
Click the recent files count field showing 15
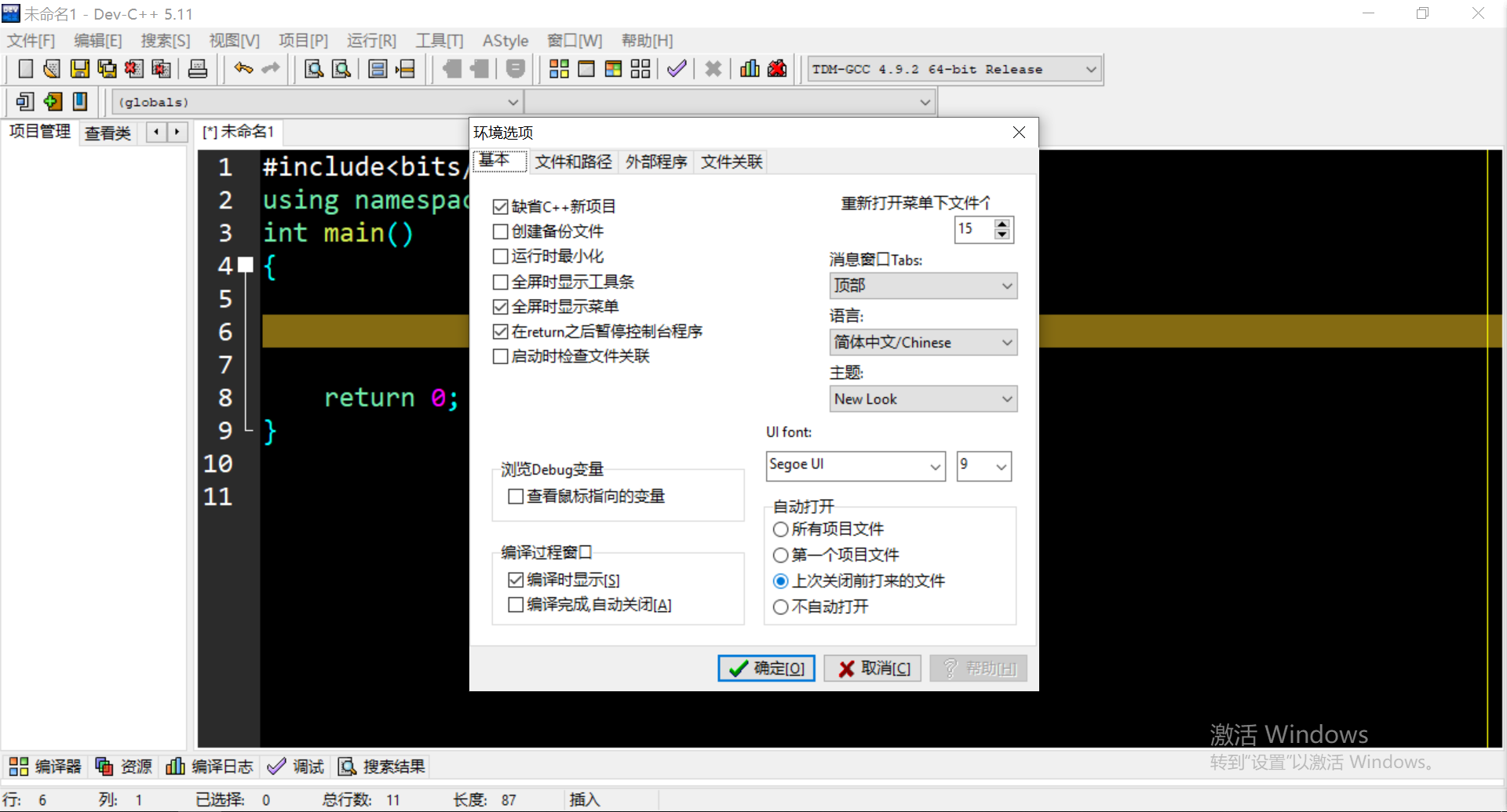(973, 229)
